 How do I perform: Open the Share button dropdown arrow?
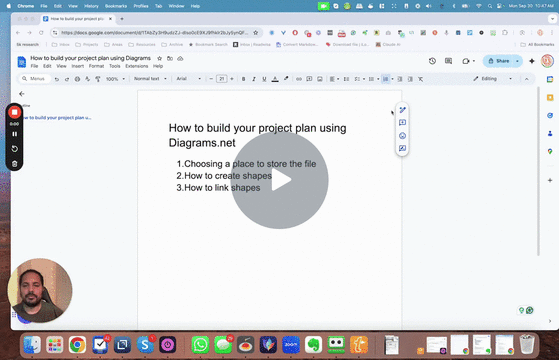517,61
